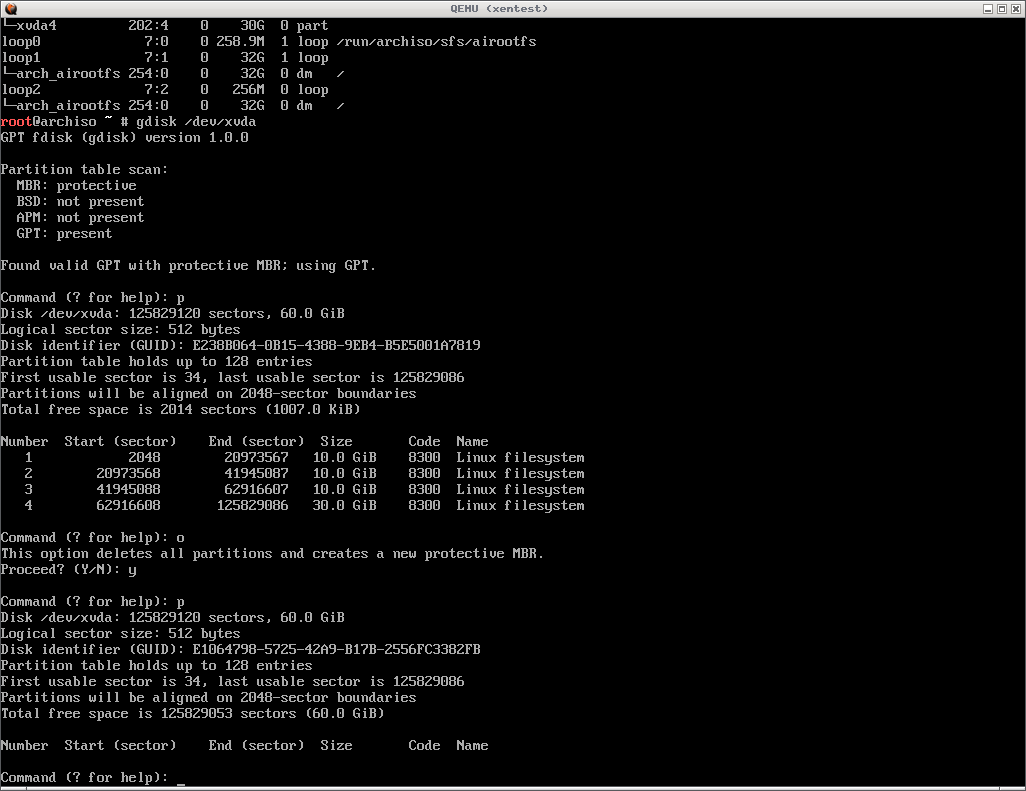
Task: Maximize the QEMU xentest window
Action: (1002, 8)
